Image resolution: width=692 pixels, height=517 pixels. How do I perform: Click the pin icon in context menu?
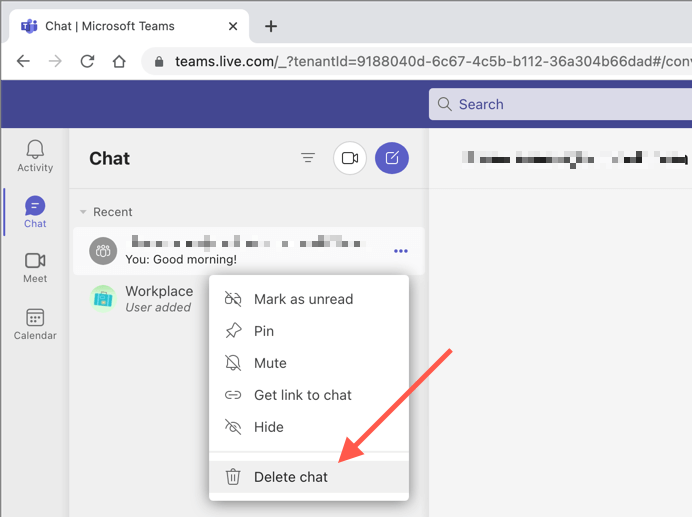pyautogui.click(x=233, y=331)
